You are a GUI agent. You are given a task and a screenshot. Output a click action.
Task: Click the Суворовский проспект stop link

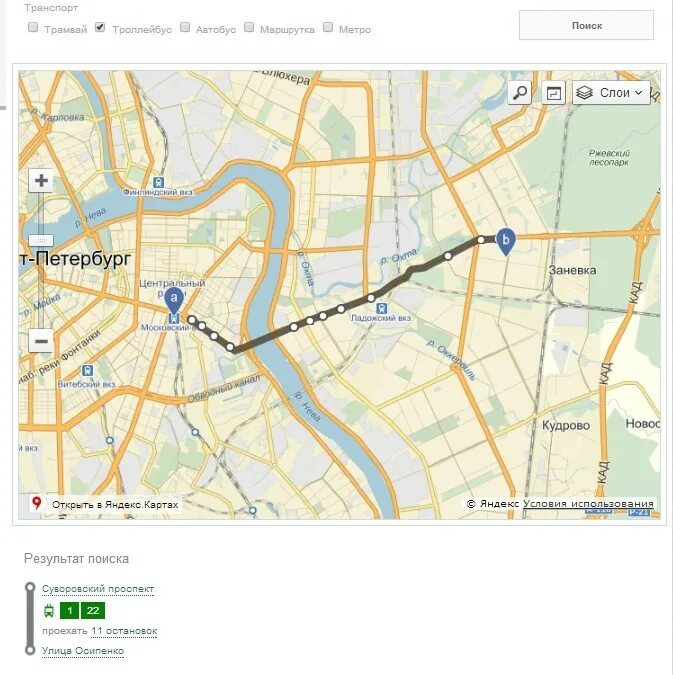click(98, 588)
